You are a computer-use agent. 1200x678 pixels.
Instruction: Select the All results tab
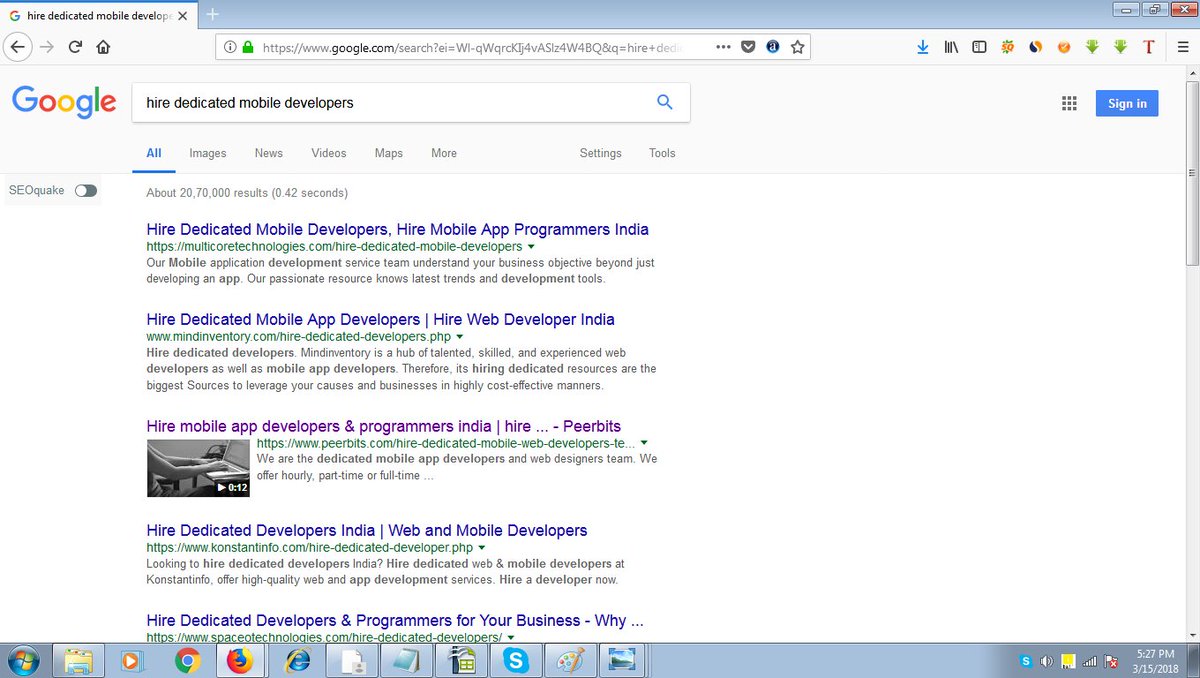click(154, 153)
